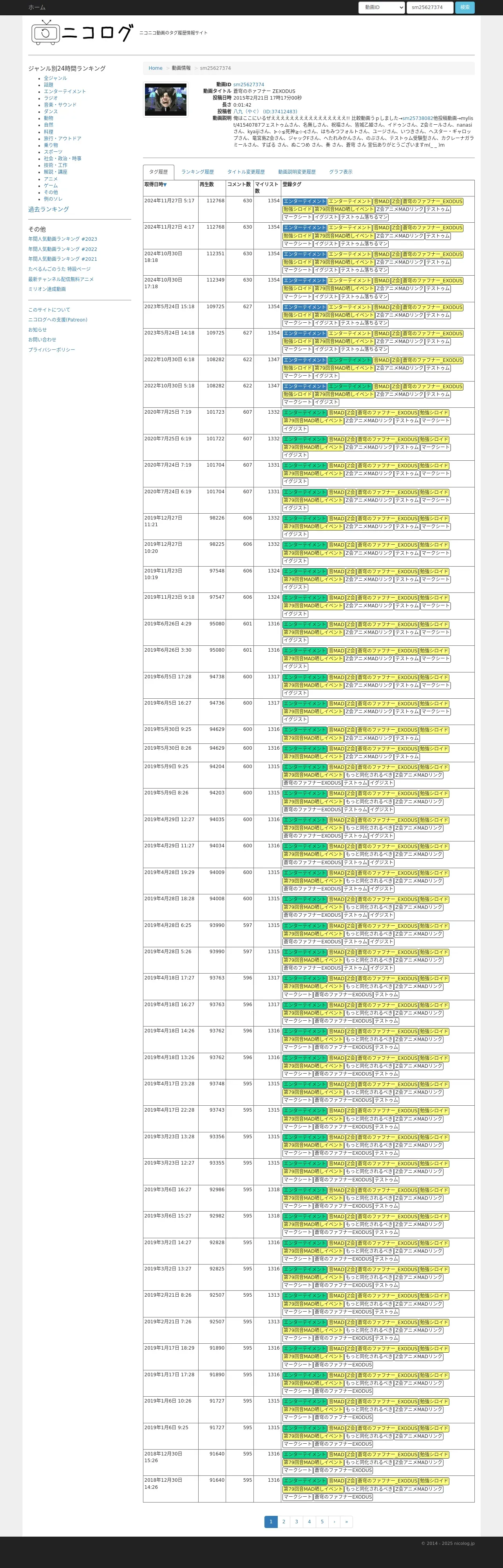Screen dimensions: 503x1568
Task: Select 料理 genre ranking
Action: (49, 131)
